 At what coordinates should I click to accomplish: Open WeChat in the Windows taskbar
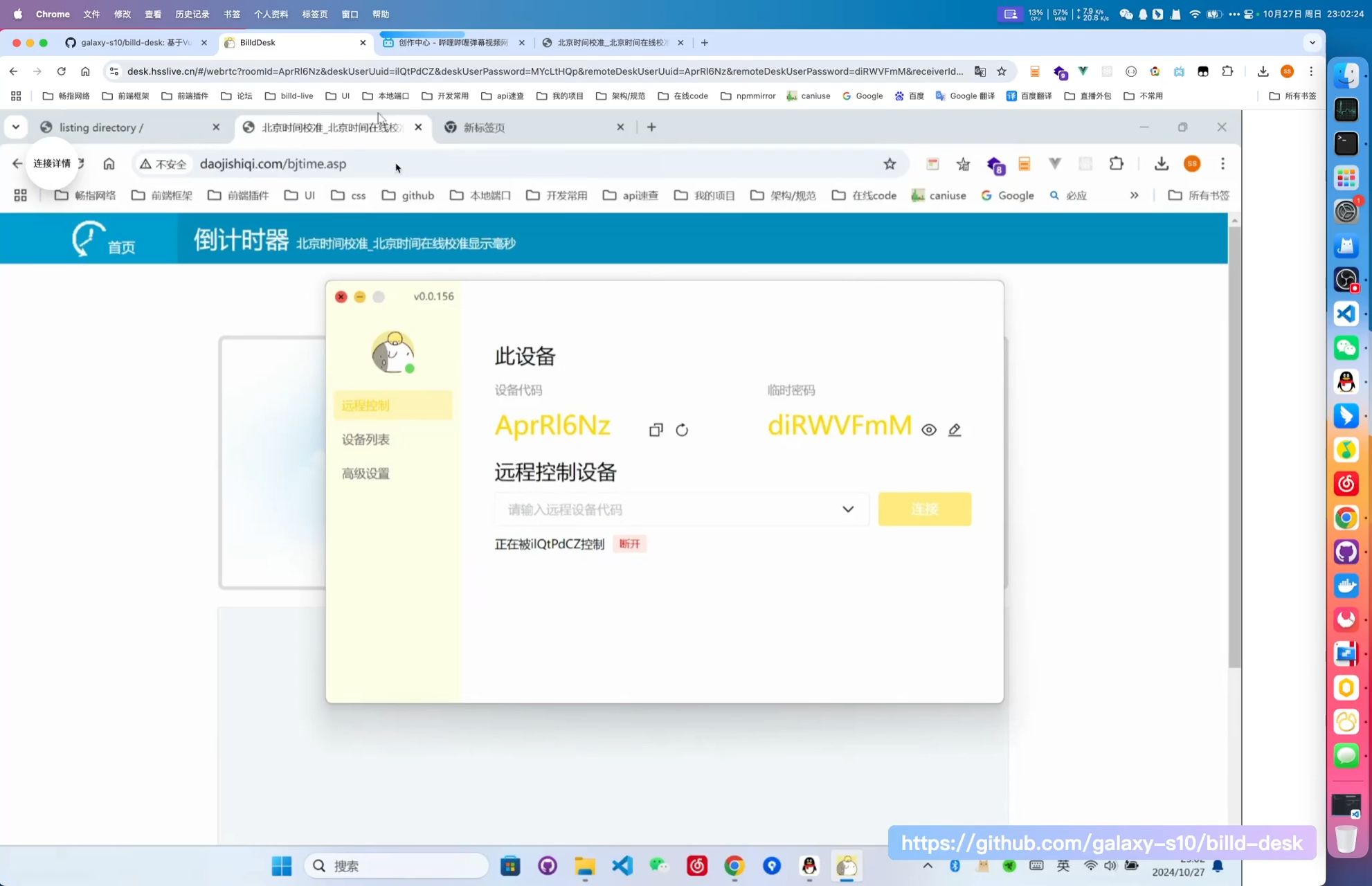pos(658,865)
